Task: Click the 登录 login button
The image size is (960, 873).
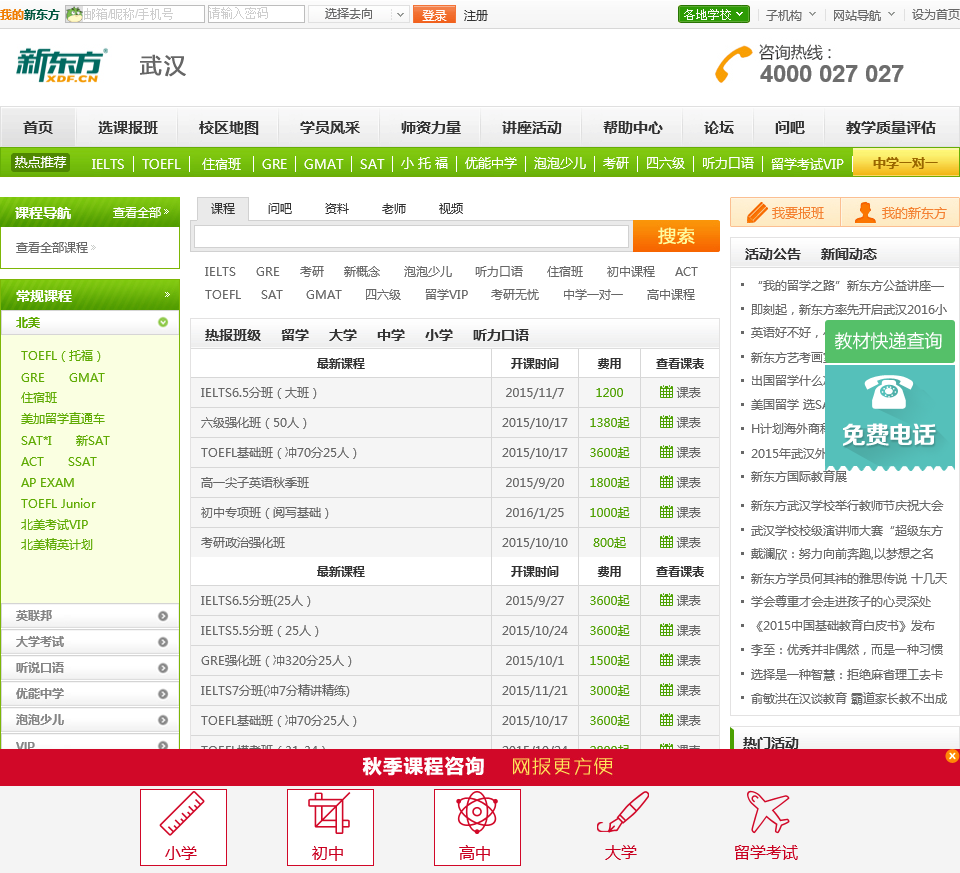Action: click(x=434, y=14)
